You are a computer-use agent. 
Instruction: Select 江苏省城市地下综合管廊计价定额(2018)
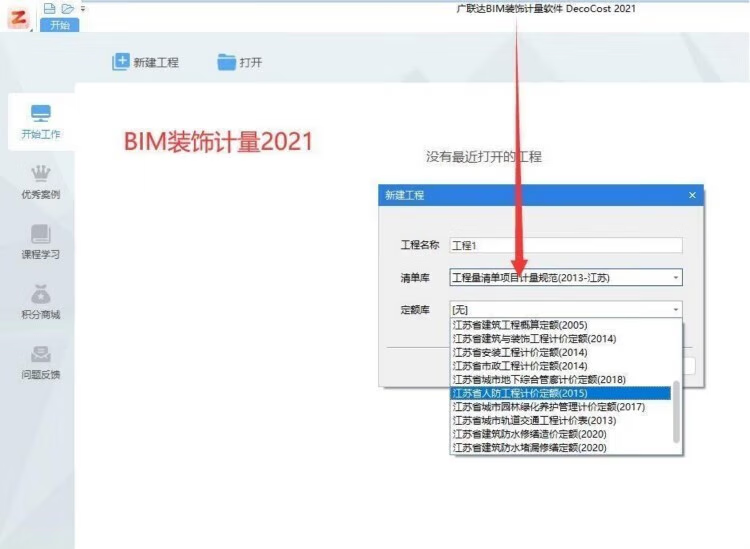pyautogui.click(x=561, y=379)
